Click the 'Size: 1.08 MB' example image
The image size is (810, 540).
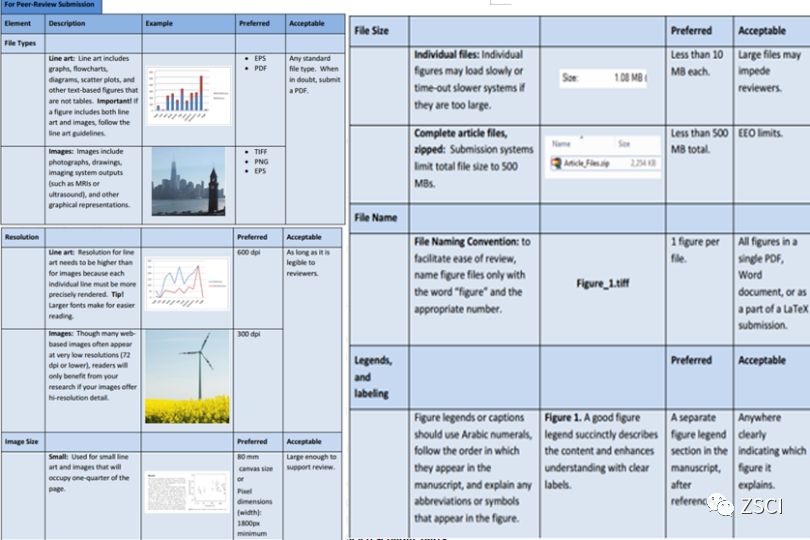click(x=603, y=78)
